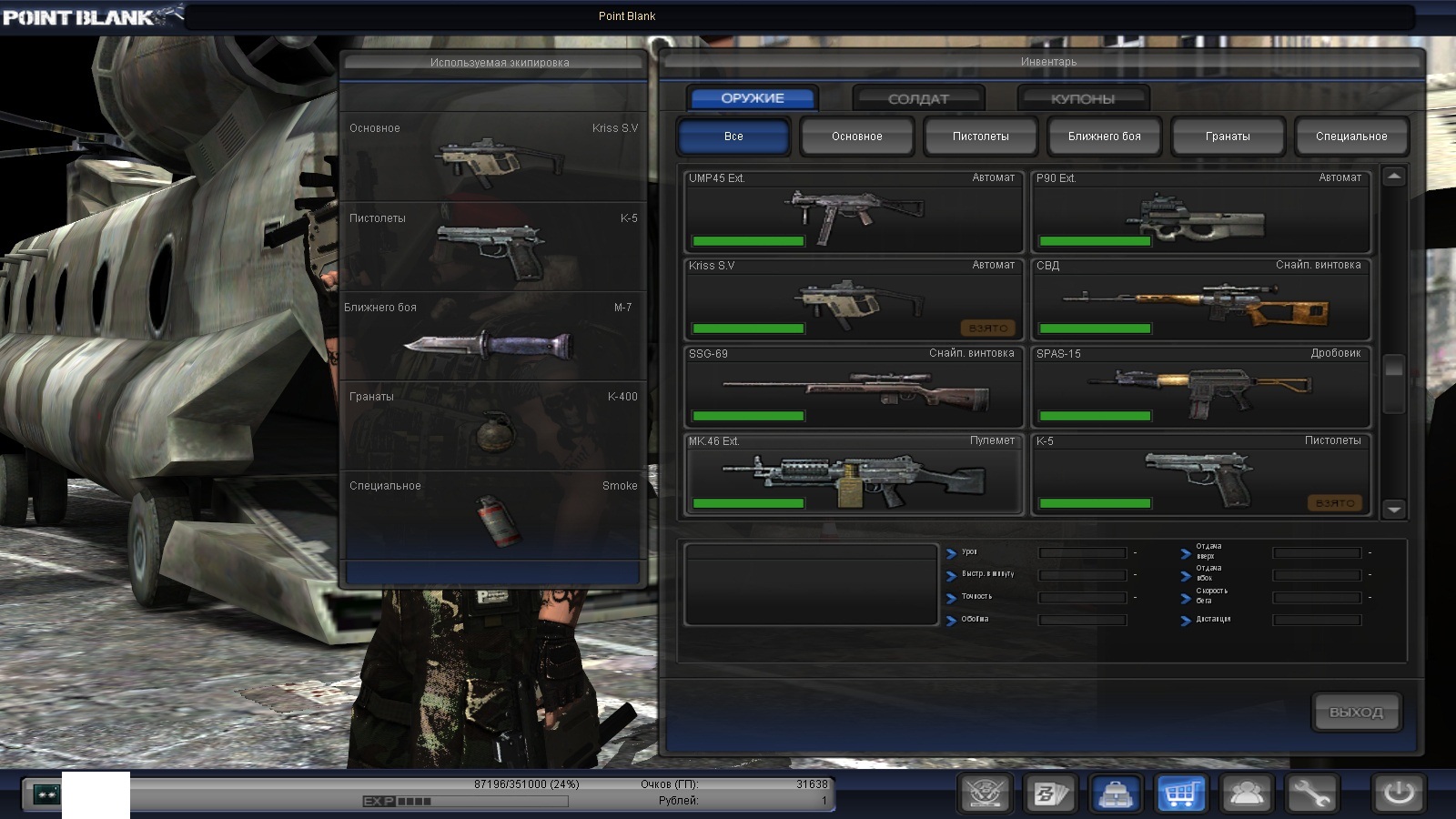1456x819 pixels.
Task: Open the mission cards icon in bottom bar
Action: 1049,794
